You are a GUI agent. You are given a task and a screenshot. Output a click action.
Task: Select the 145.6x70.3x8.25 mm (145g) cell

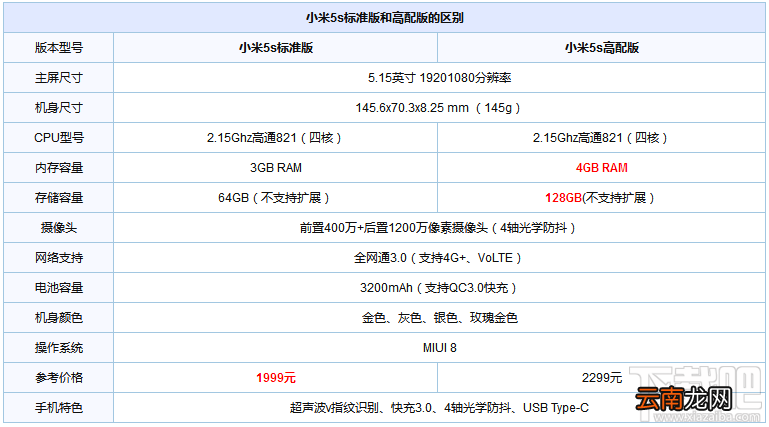coord(439,108)
